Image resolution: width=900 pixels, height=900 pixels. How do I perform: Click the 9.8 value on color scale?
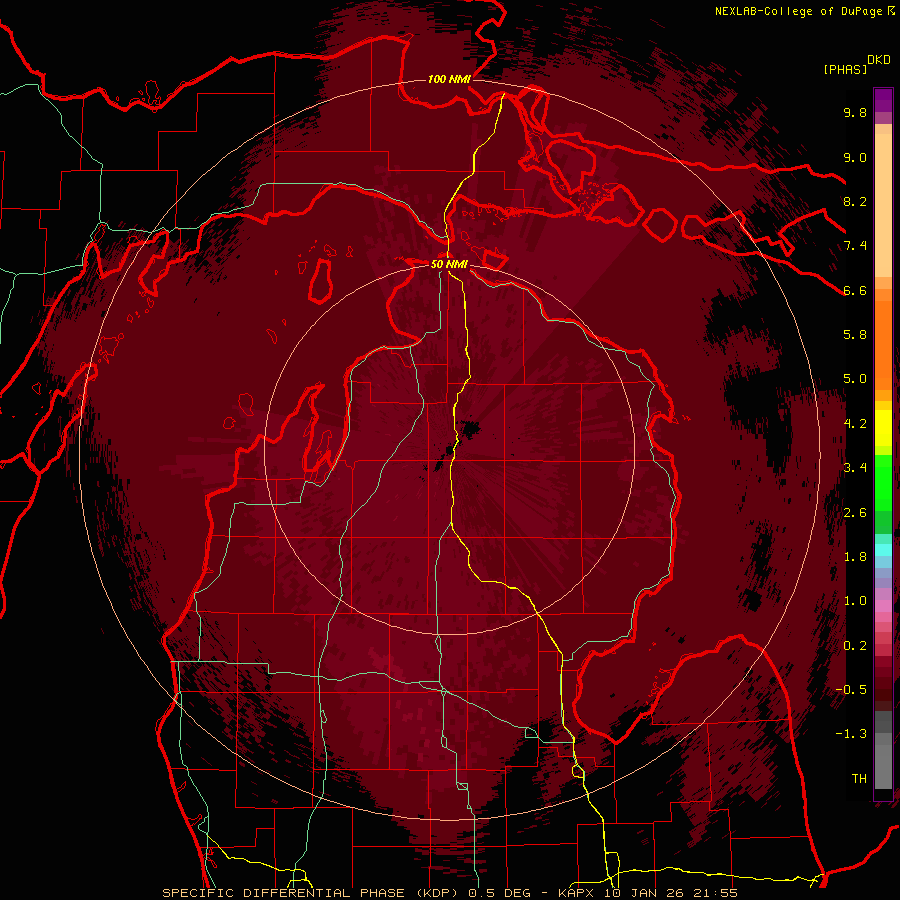pyautogui.click(x=855, y=113)
